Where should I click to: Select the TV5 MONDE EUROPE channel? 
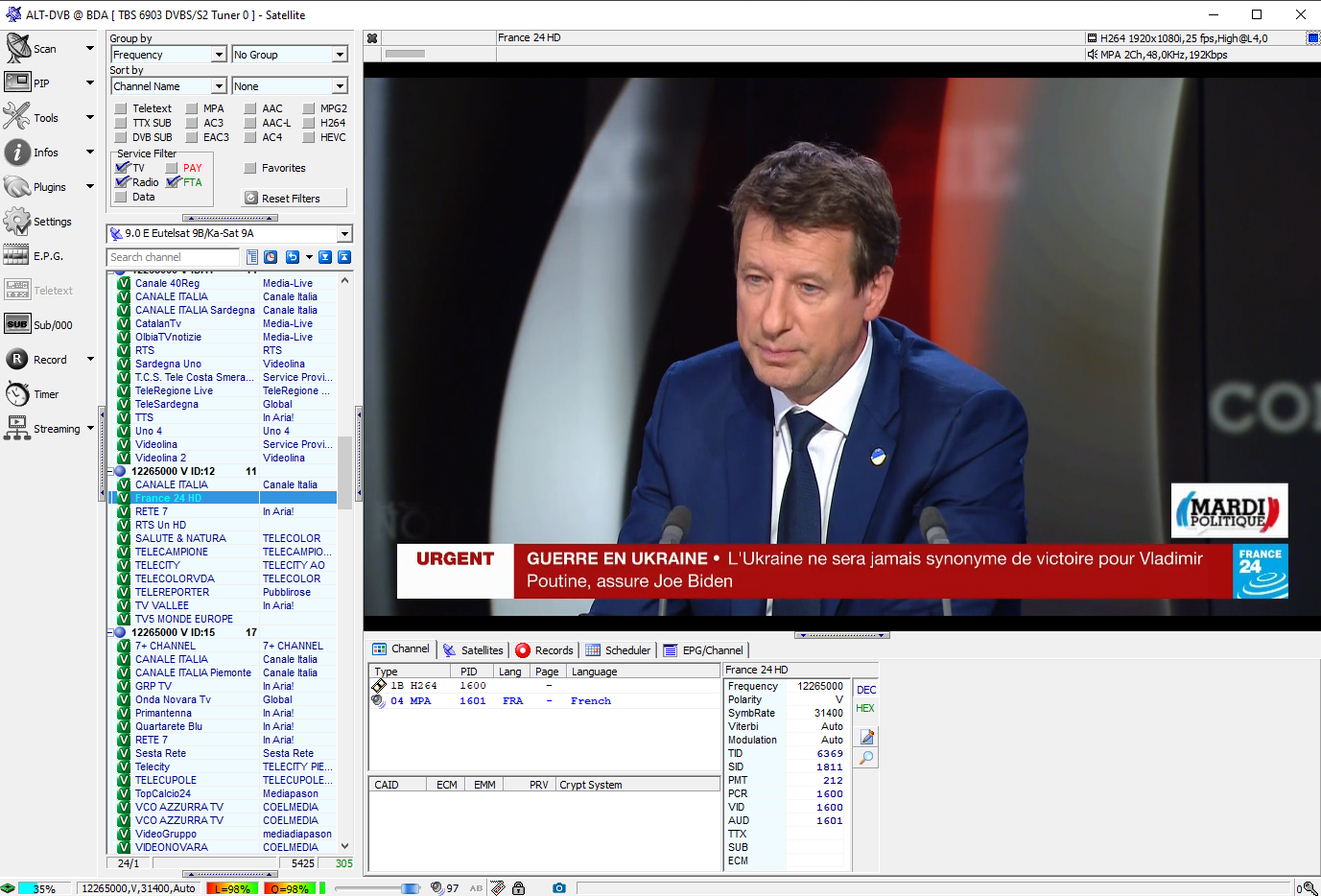pyautogui.click(x=184, y=619)
